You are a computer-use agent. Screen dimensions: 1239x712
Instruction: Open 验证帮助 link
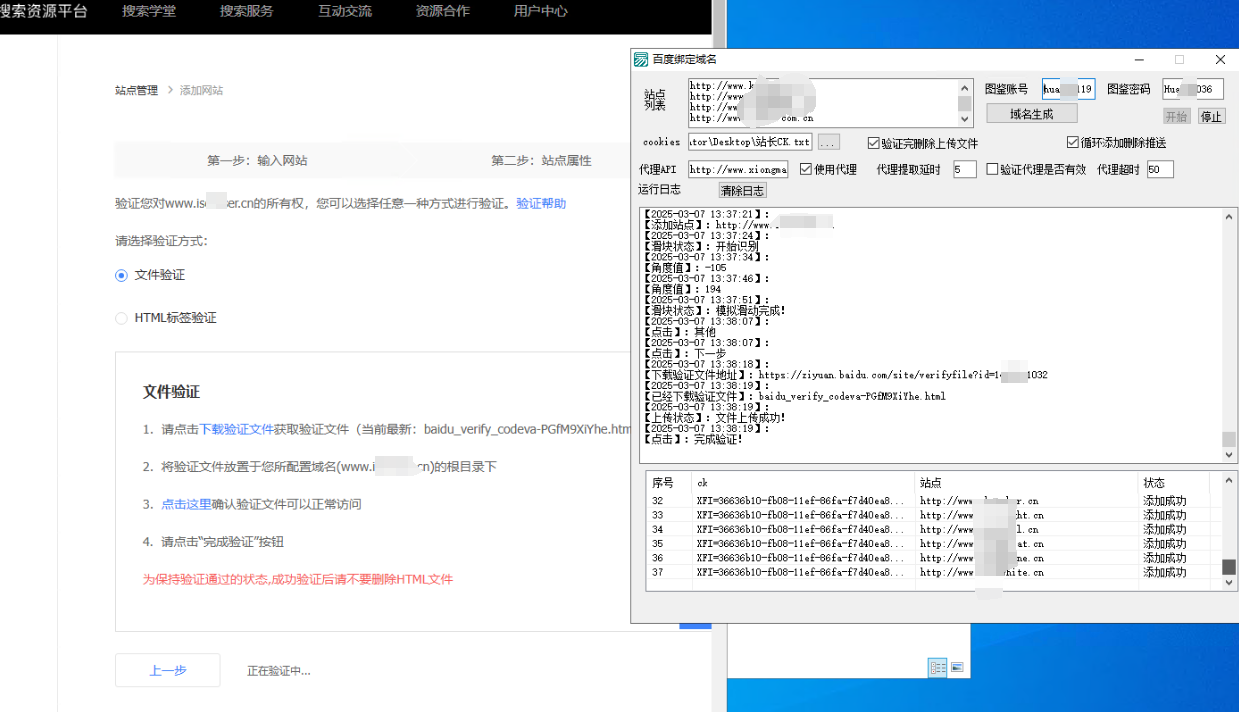tap(541, 203)
